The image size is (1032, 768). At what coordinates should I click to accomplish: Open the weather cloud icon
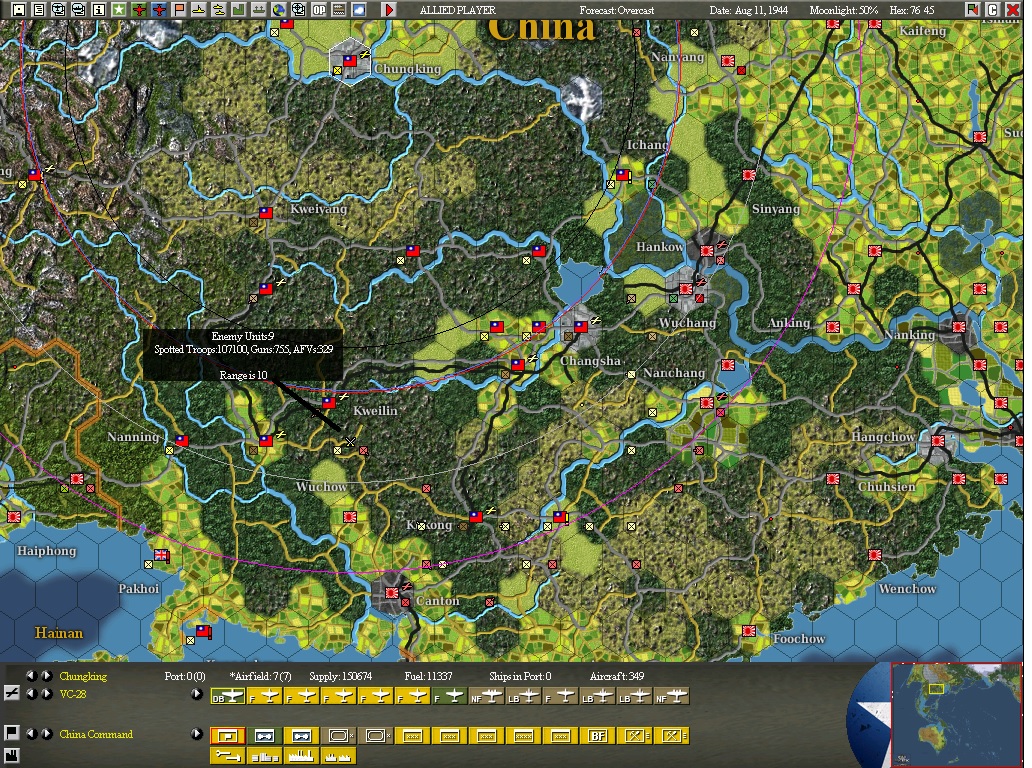tap(359, 10)
